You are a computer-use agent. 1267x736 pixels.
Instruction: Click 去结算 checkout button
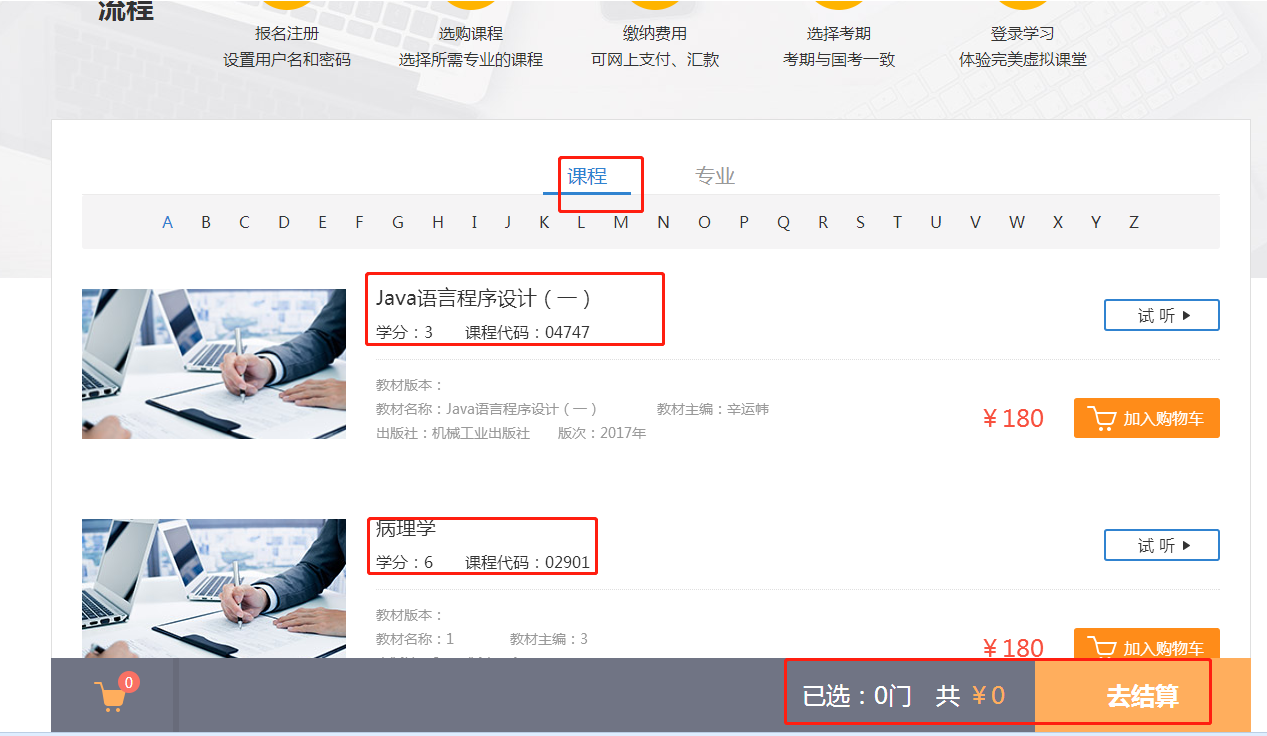tap(1142, 696)
